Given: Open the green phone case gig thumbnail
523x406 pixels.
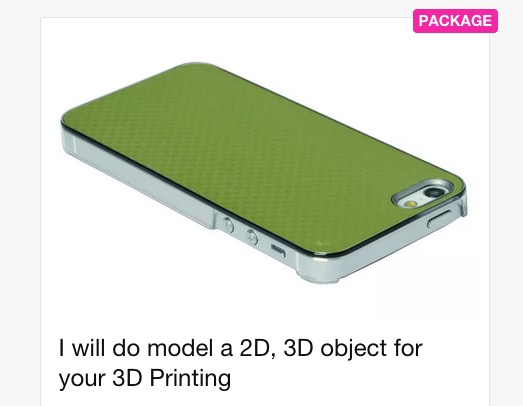Looking at the screenshot, I should (264, 172).
